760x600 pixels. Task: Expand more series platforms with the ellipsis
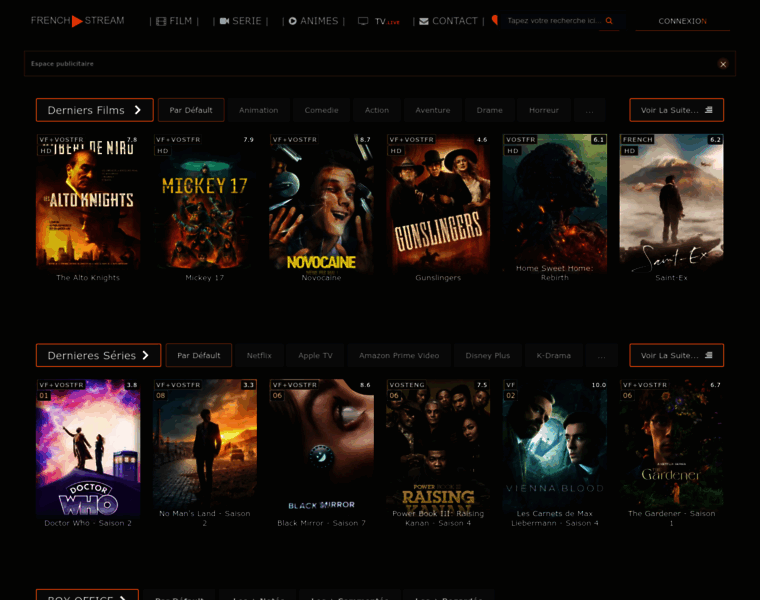[602, 356]
